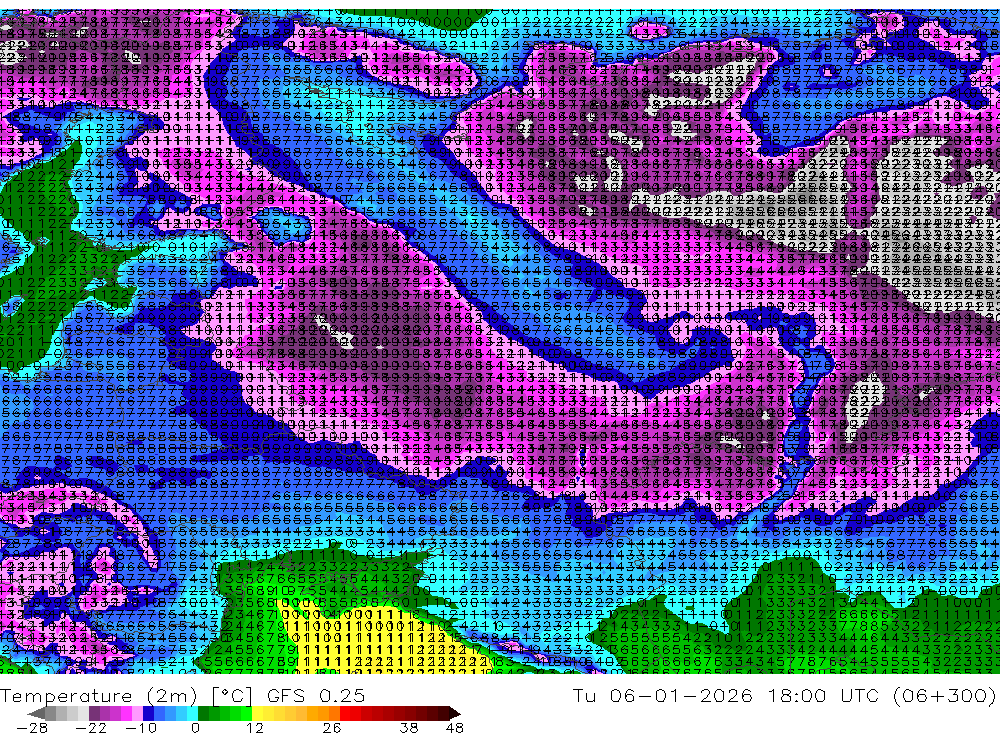Screen dimensions: 1000x733
Task: Pick the dark purple swatch above -22
Action: pos(94,713)
